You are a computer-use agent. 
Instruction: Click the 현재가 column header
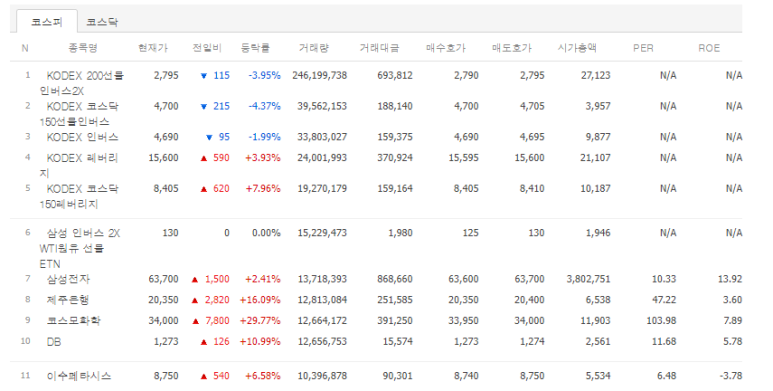(153, 48)
